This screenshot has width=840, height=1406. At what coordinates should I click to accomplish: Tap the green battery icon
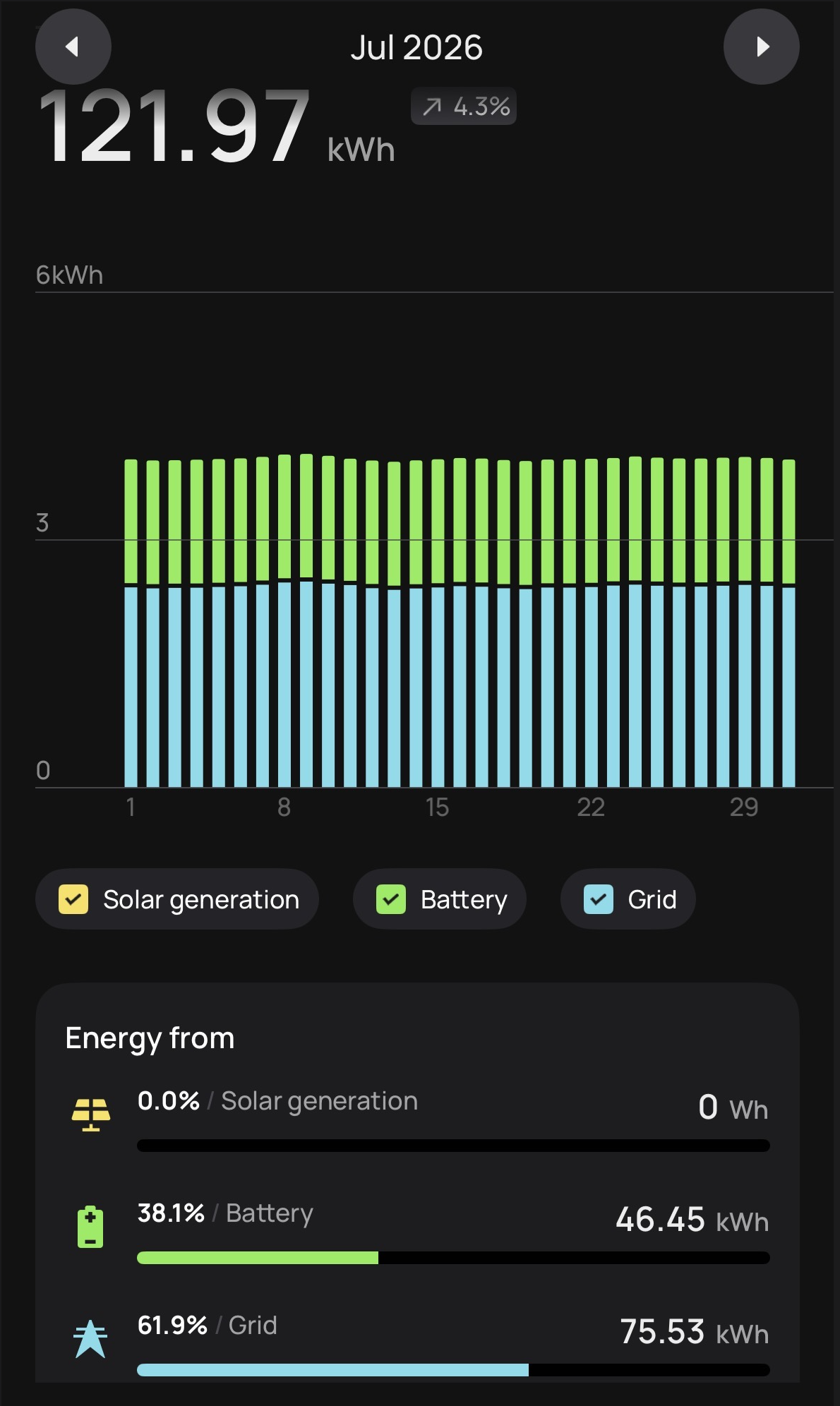[90, 1227]
